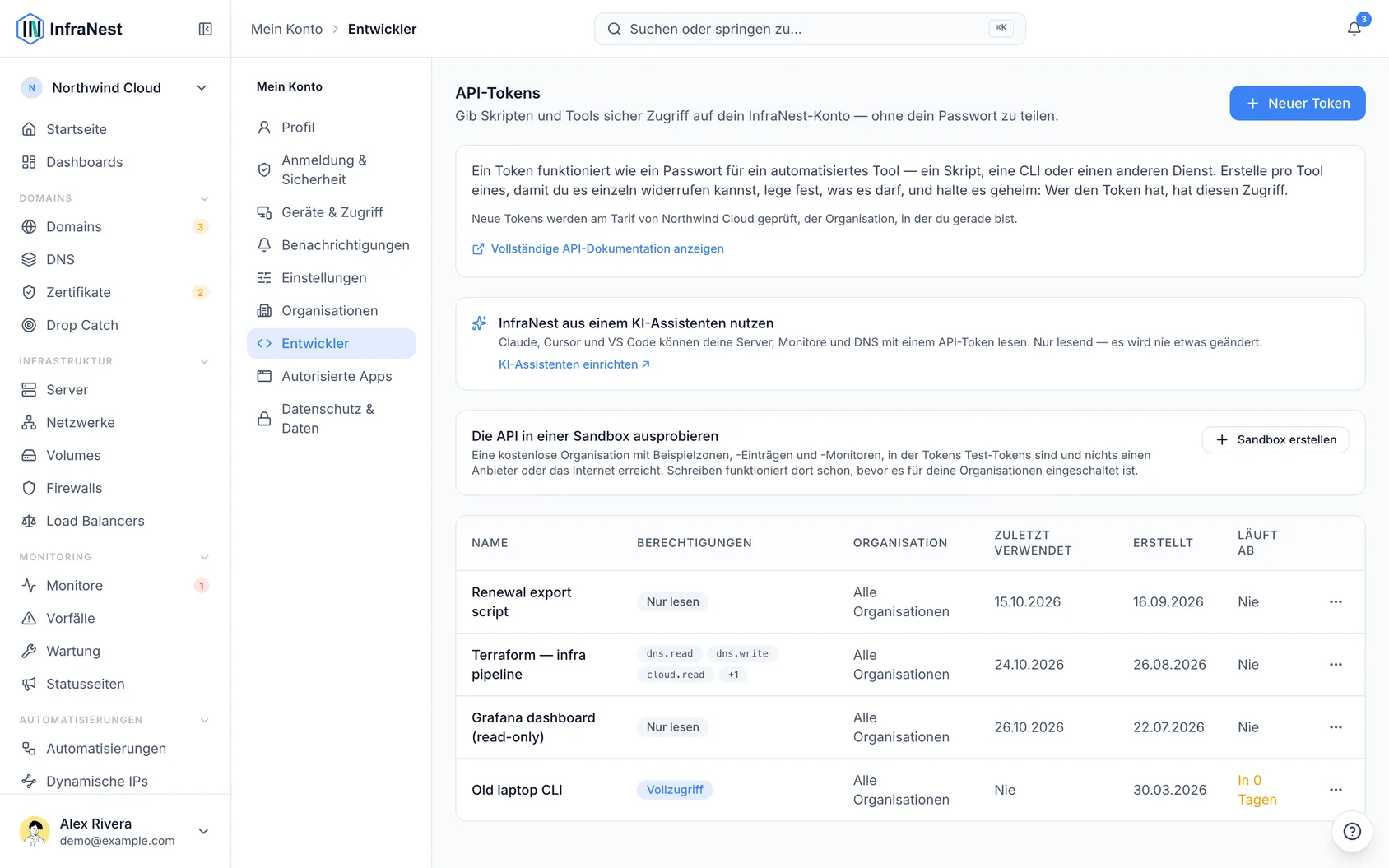Select Profil in Mein Konto menu
This screenshot has width=1389, height=868.
coord(331,128)
